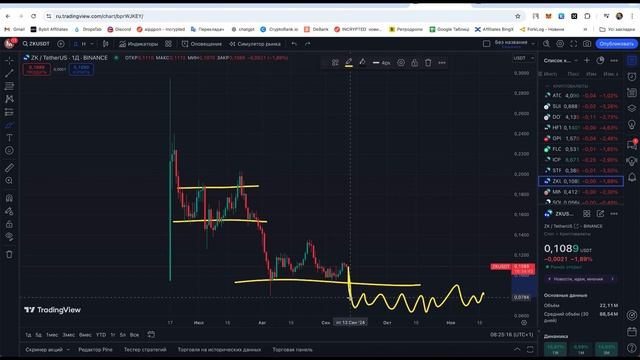Viewport: 640px width, 360px height.
Task: Open the Тестер стратегий tab
Action: (x=145, y=350)
